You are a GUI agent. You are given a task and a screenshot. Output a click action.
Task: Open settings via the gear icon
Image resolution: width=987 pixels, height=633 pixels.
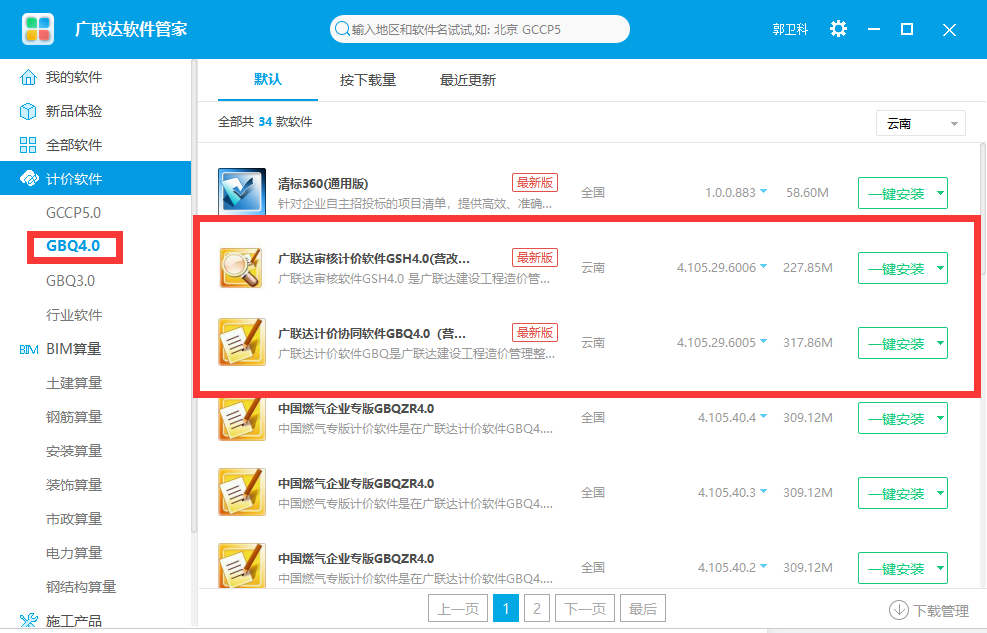[838, 29]
